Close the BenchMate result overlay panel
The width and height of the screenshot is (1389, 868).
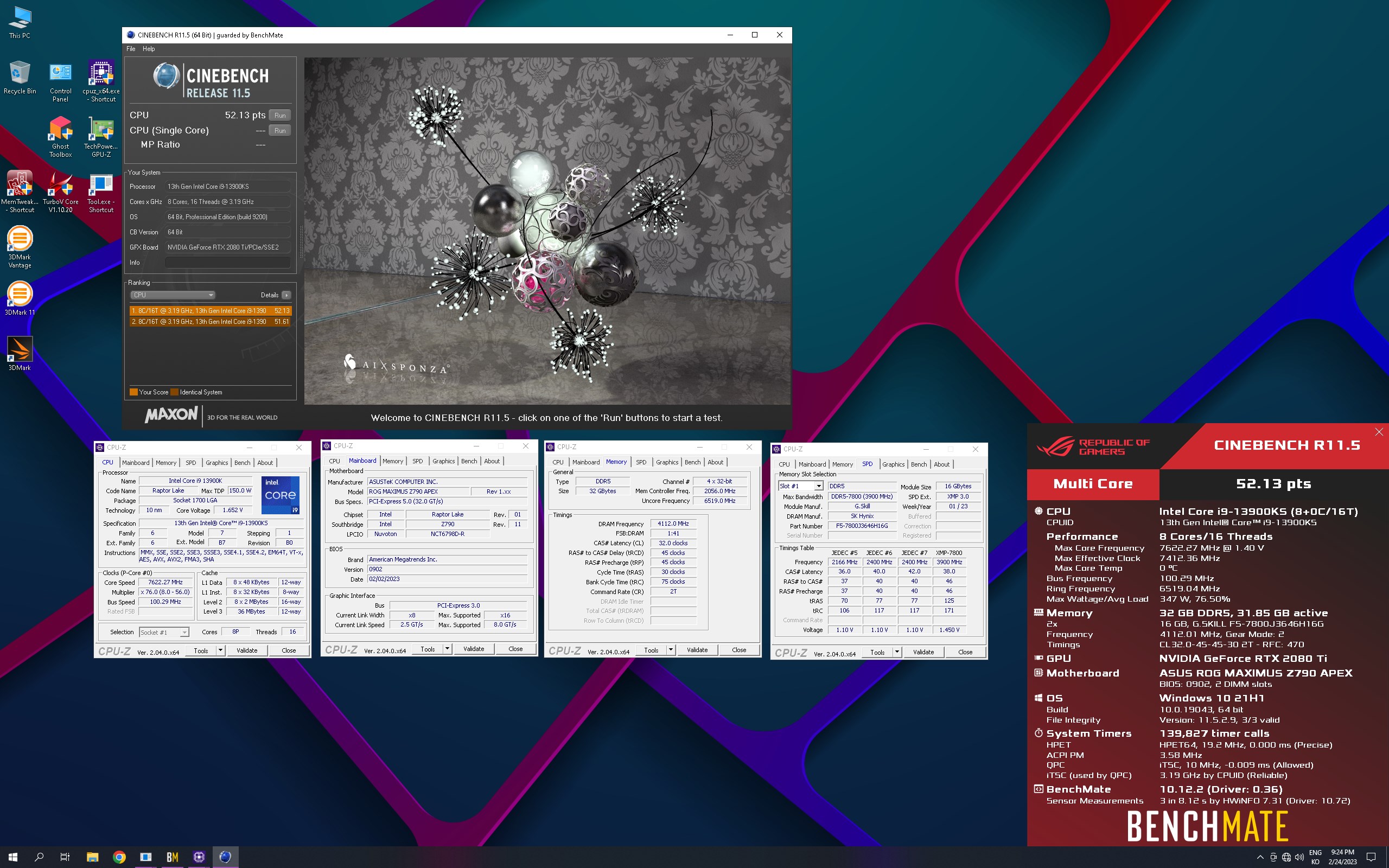[1379, 432]
